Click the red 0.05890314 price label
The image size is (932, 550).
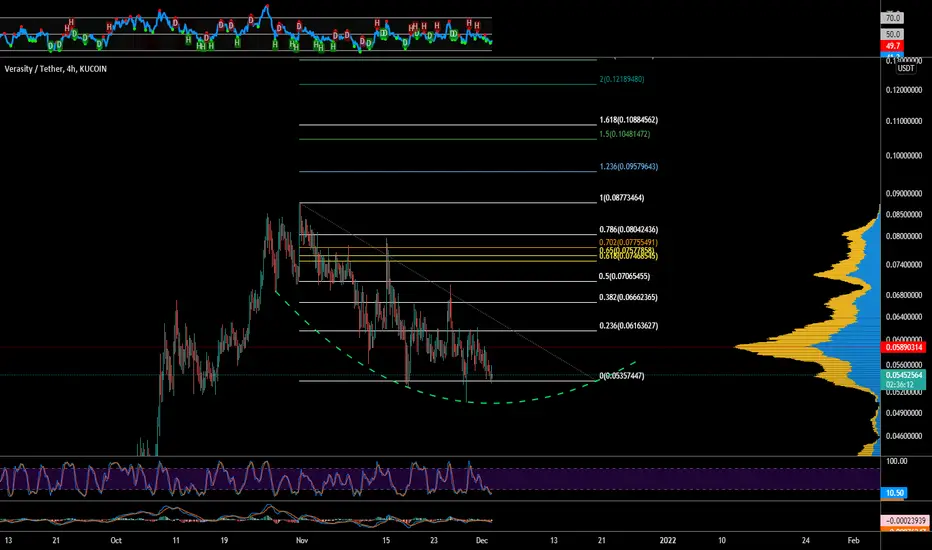pos(904,347)
